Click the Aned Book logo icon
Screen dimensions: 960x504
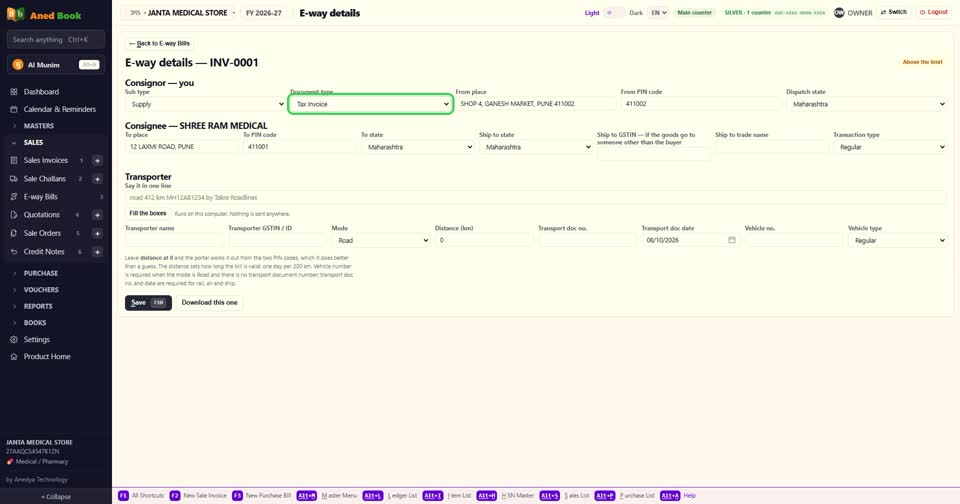point(15,14)
